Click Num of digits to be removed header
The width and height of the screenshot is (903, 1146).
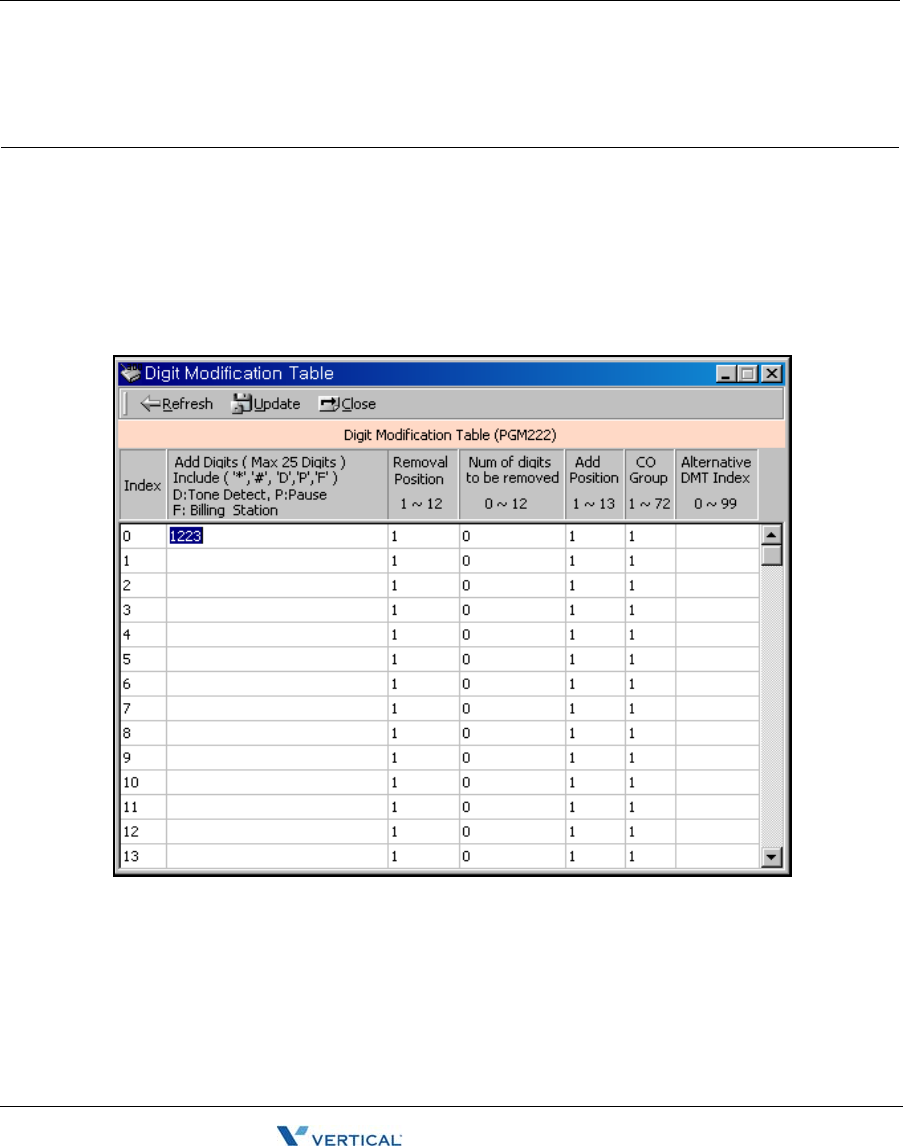(512, 485)
